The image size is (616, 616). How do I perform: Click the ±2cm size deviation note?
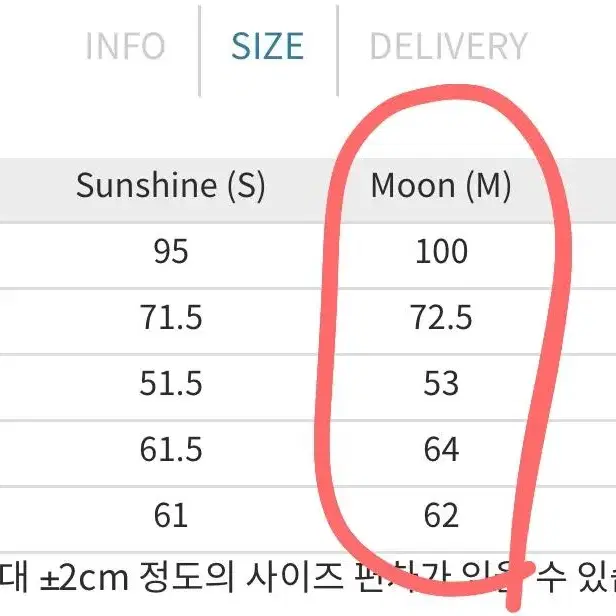coord(308,578)
